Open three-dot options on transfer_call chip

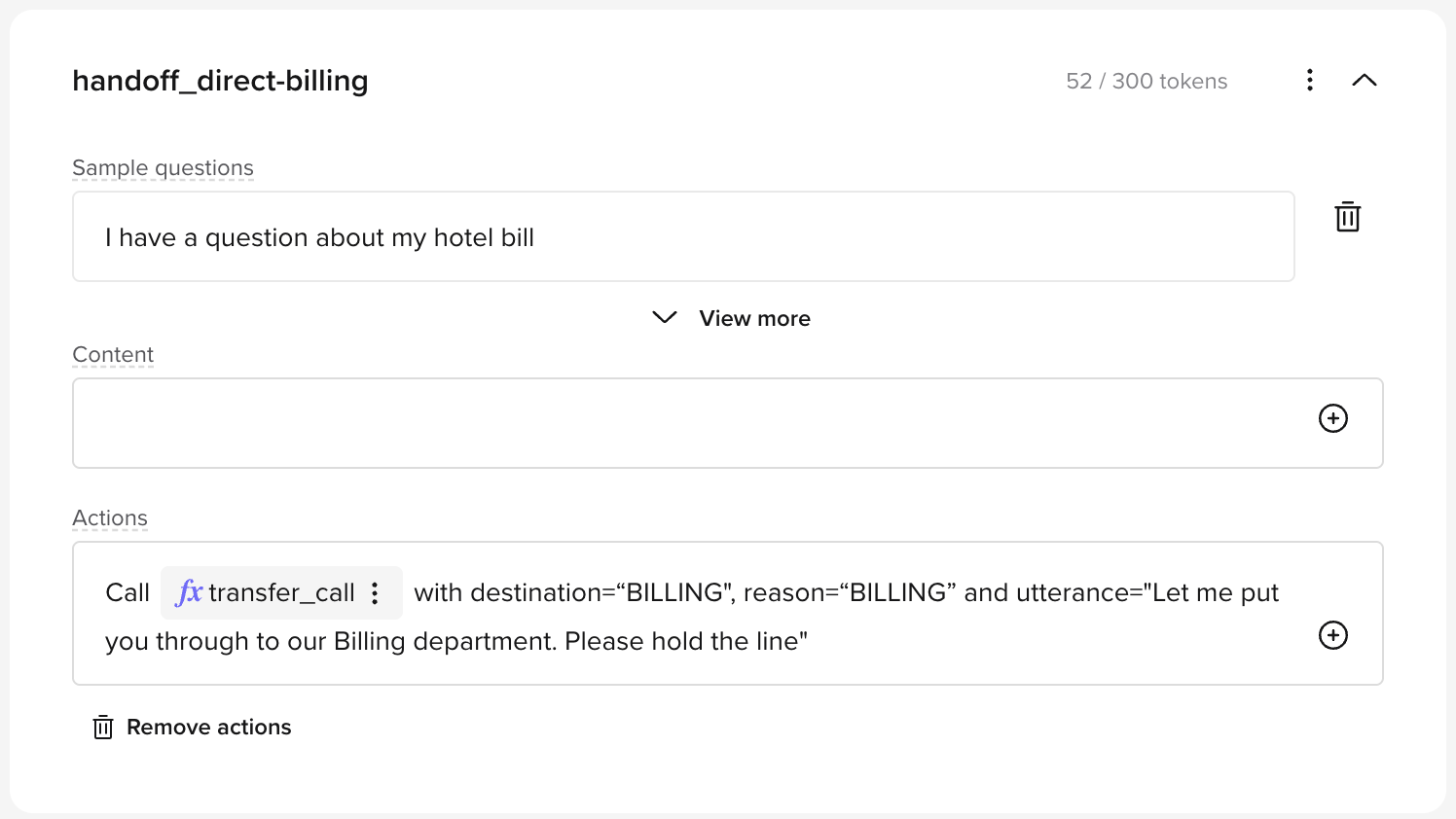pos(375,593)
